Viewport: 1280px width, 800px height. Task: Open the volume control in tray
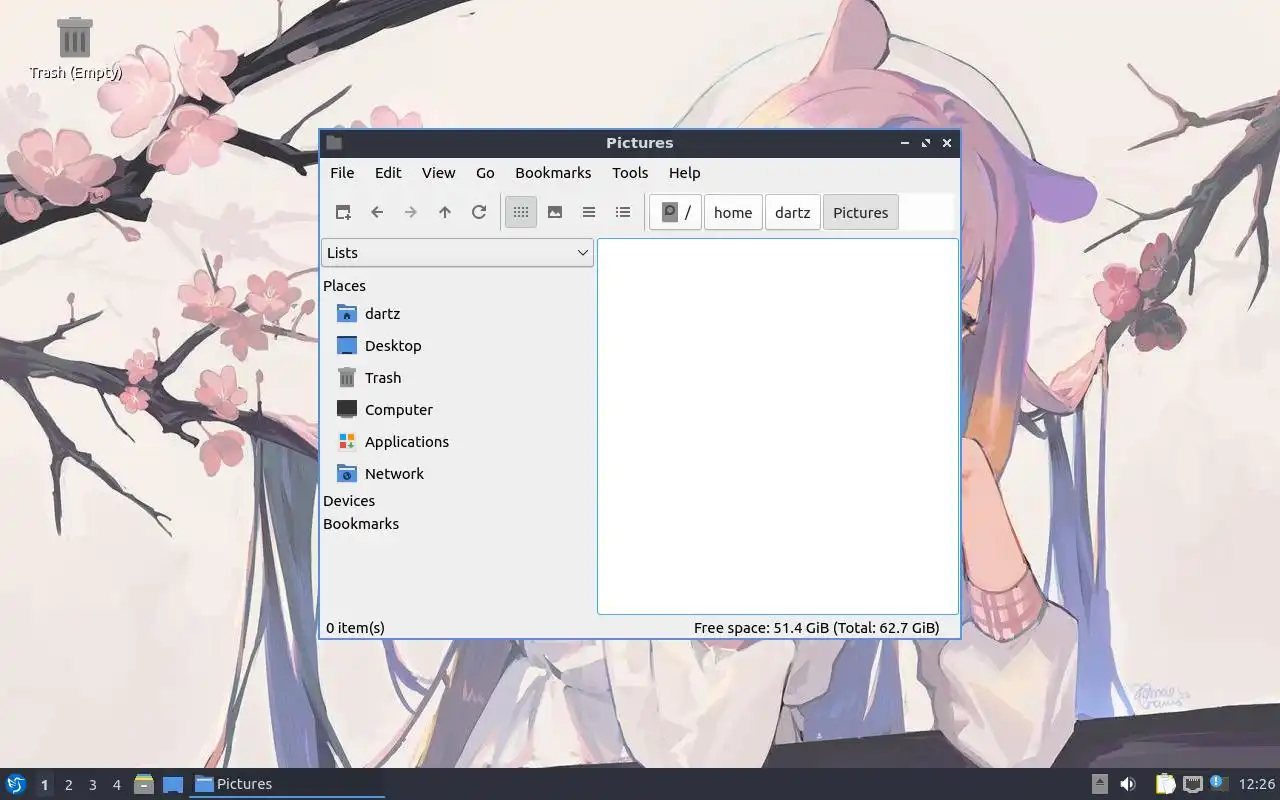coord(1128,784)
